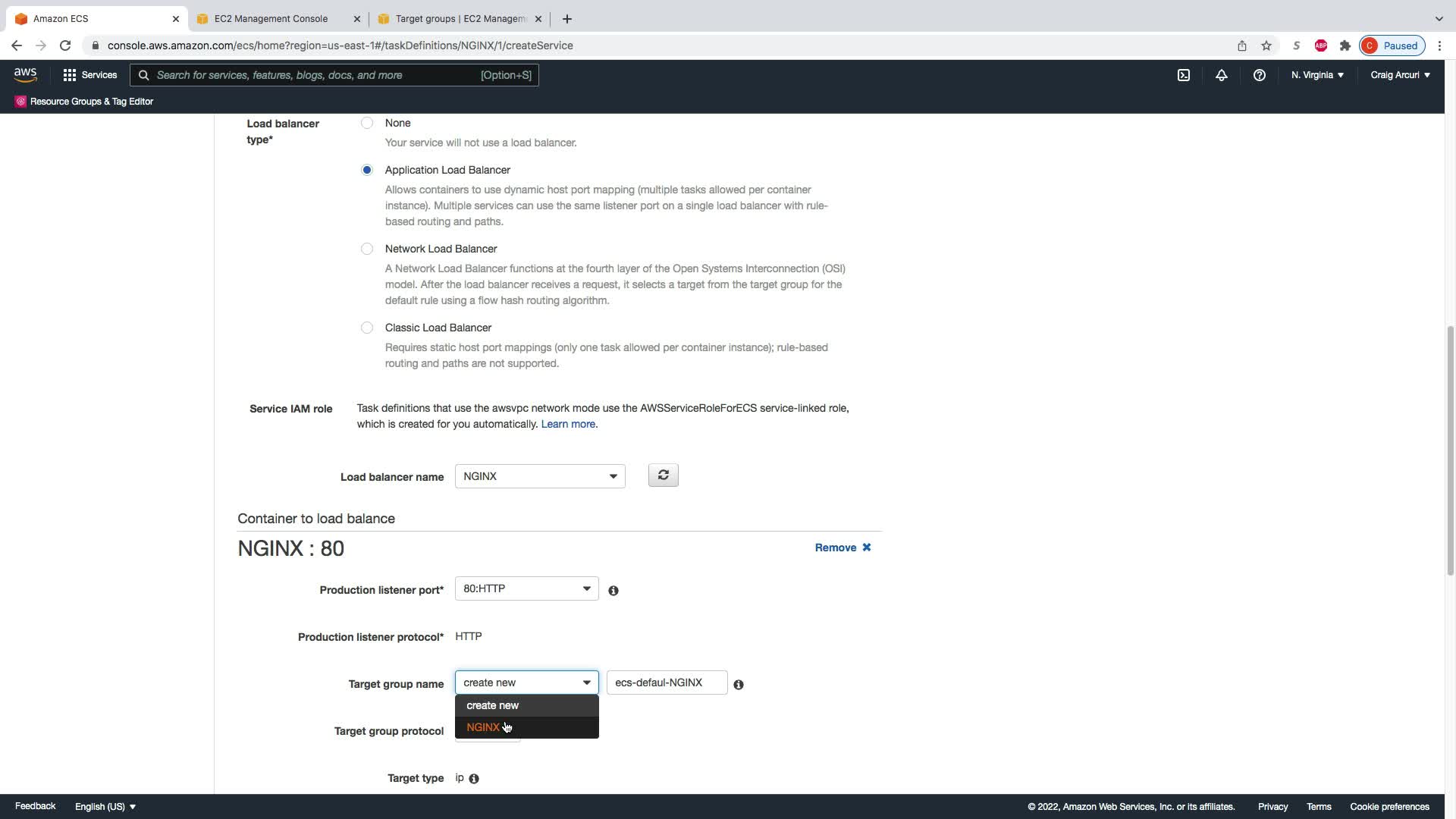Open N. Virginia region selector
Image resolution: width=1456 pixels, height=819 pixels.
click(x=1317, y=75)
